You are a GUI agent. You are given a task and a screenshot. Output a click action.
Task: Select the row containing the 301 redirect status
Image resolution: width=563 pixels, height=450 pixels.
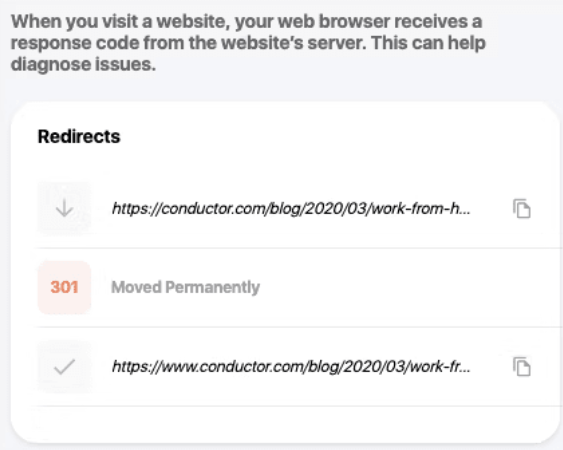[x=299, y=287]
